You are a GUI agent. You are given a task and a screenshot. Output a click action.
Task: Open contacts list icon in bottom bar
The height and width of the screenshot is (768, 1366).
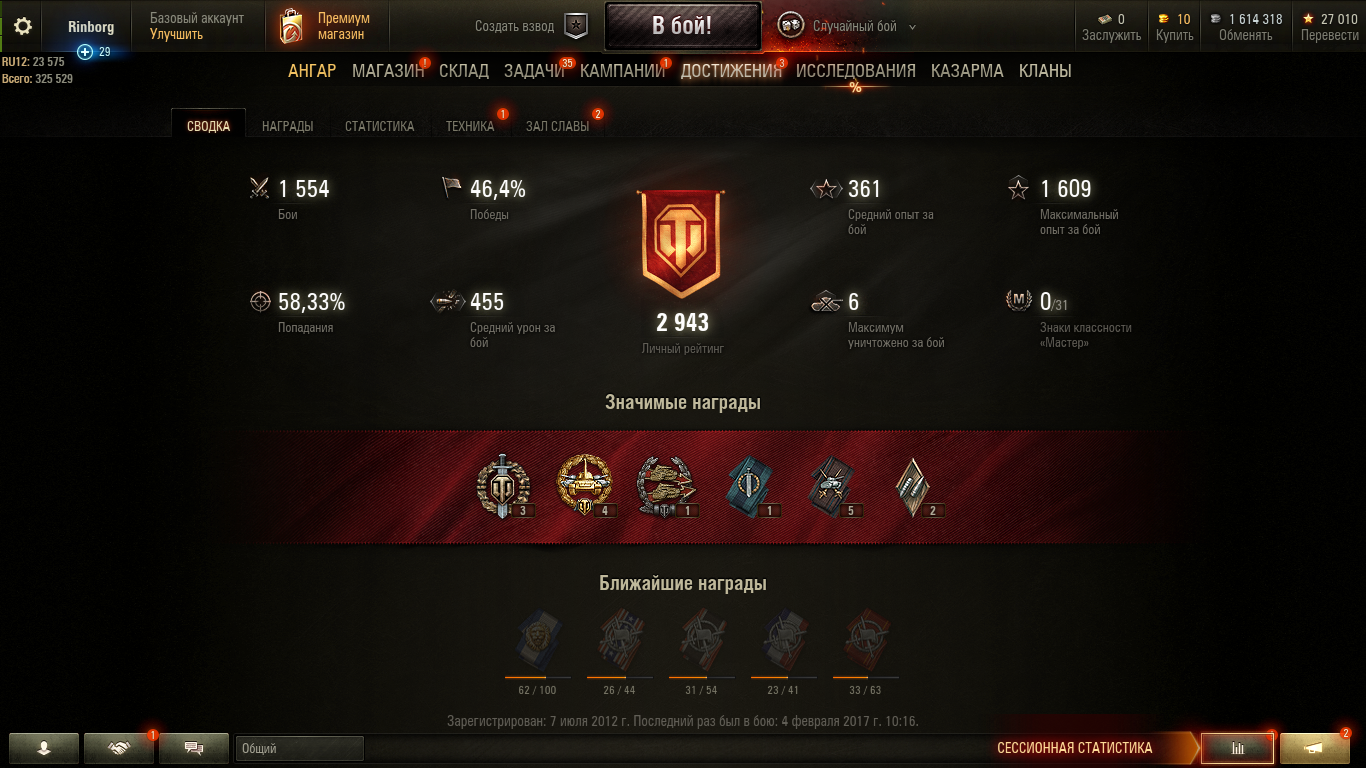tap(44, 748)
